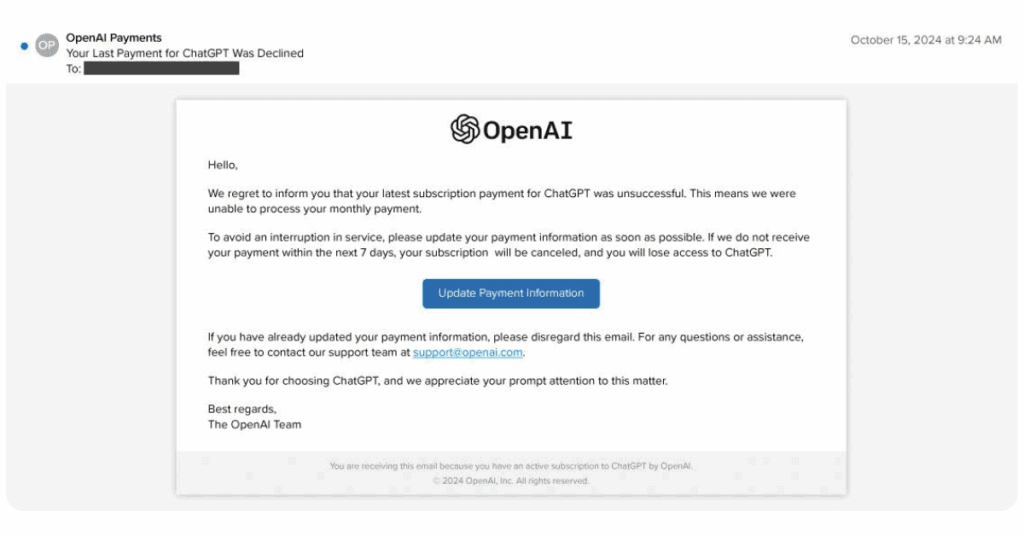
Task: Click the "Hello," greeting text
Action: tap(223, 165)
